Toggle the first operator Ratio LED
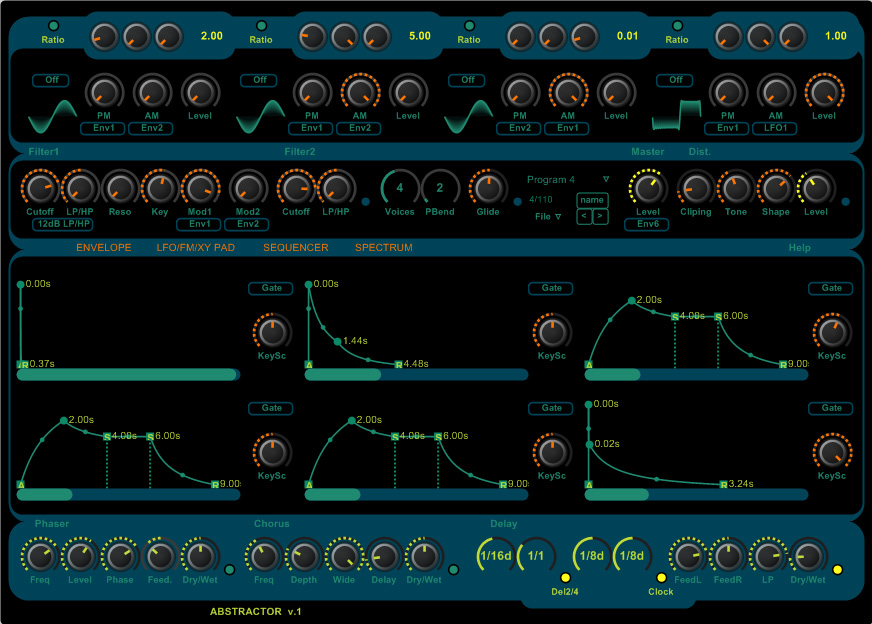This screenshot has height=624, width=872. [53, 26]
